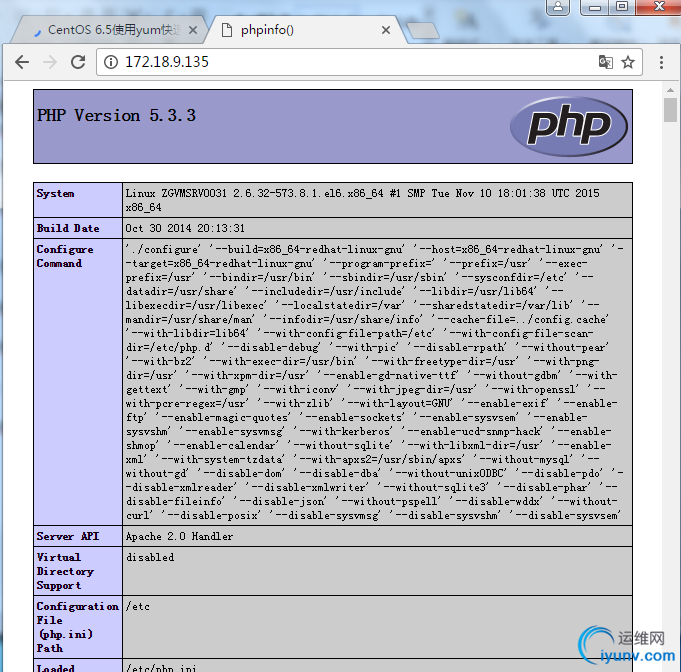Select the Configure Command label
The image size is (681, 672).
pyautogui.click(x=65, y=256)
